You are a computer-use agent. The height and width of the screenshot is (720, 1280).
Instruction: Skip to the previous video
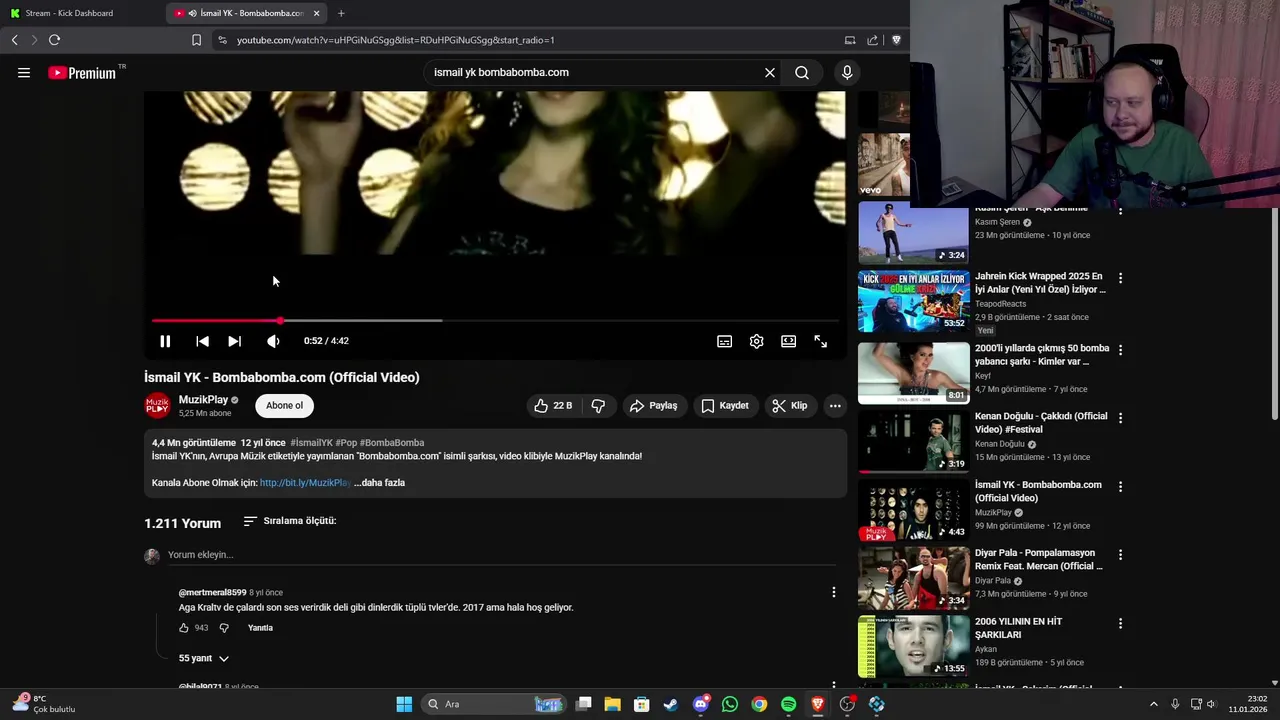point(202,341)
